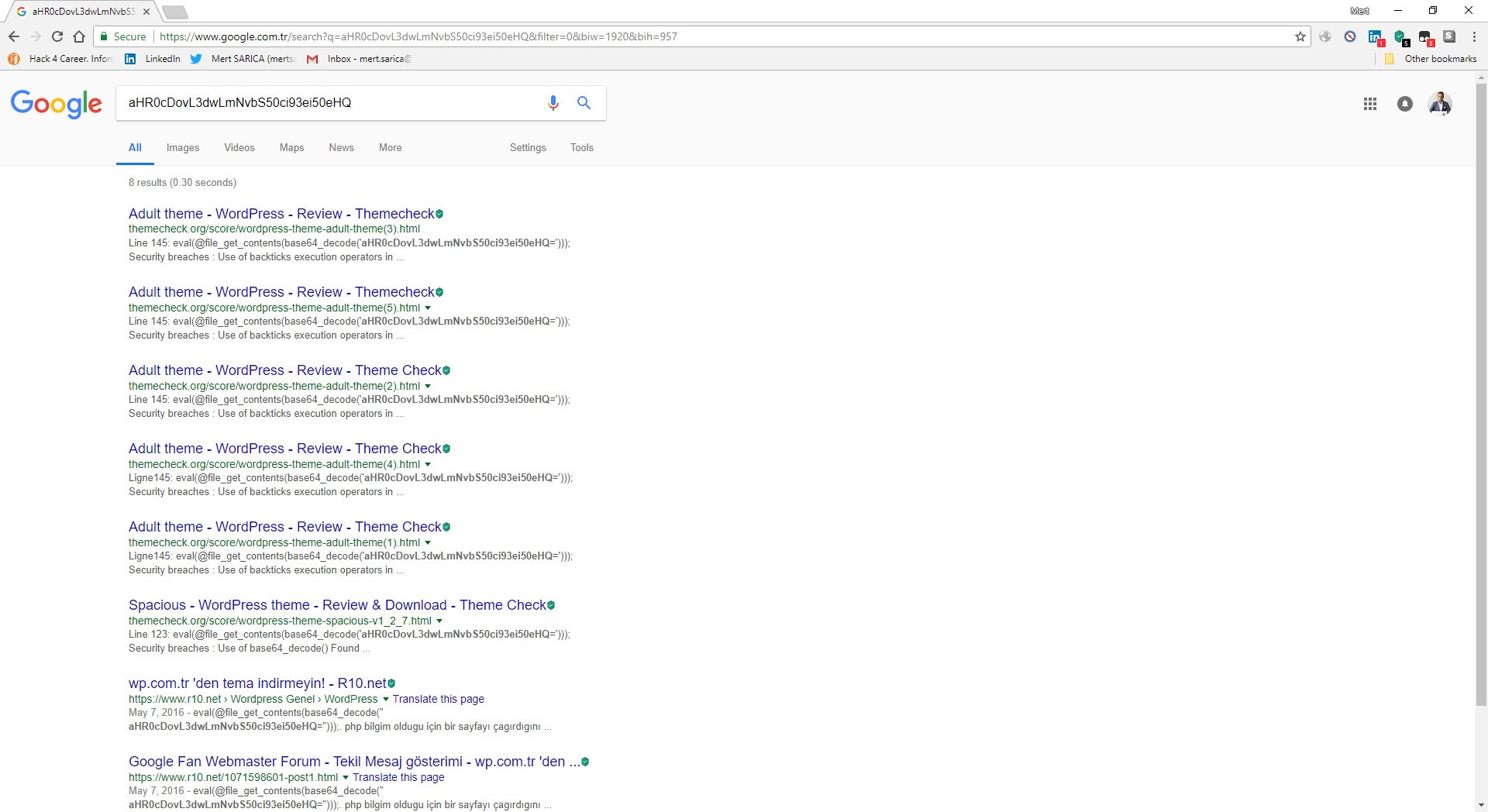Expand the arrow after adult-theme(2).html URL

pos(428,387)
